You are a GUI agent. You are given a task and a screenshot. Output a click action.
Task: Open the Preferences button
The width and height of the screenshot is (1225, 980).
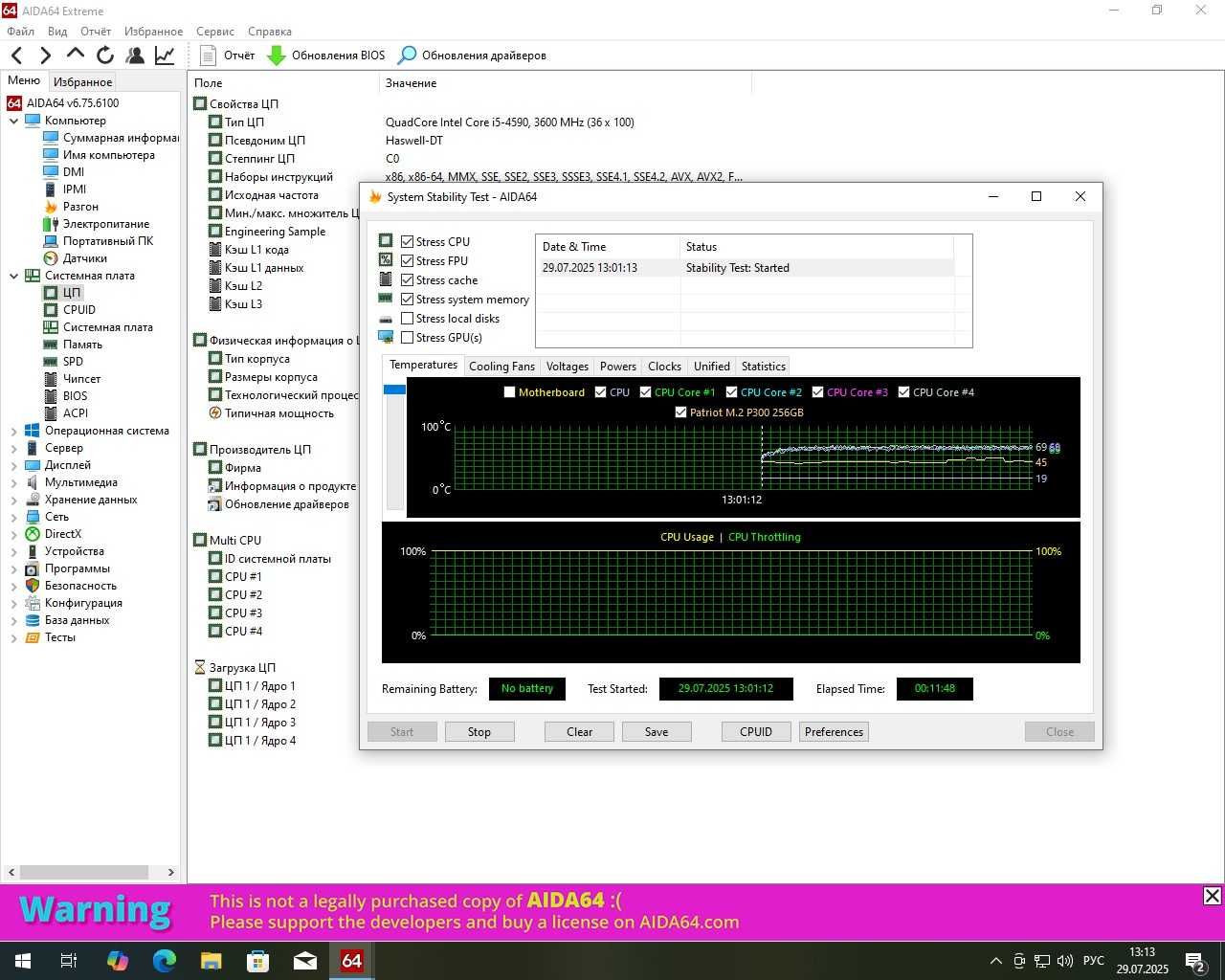834,732
